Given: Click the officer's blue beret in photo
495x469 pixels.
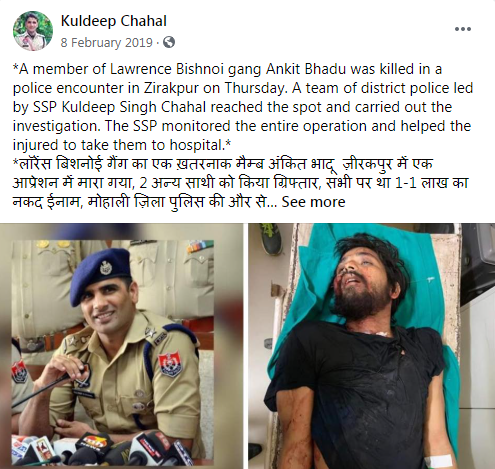Looking at the screenshot, I should pos(100,274).
